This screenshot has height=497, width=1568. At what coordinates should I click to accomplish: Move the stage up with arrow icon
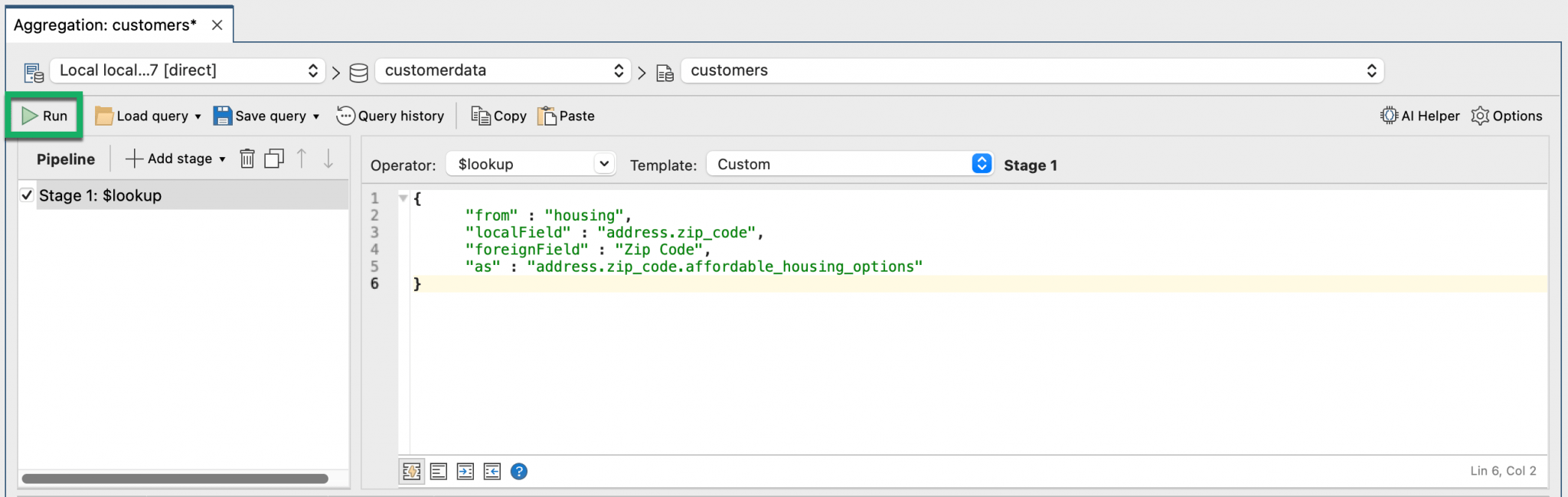[302, 159]
